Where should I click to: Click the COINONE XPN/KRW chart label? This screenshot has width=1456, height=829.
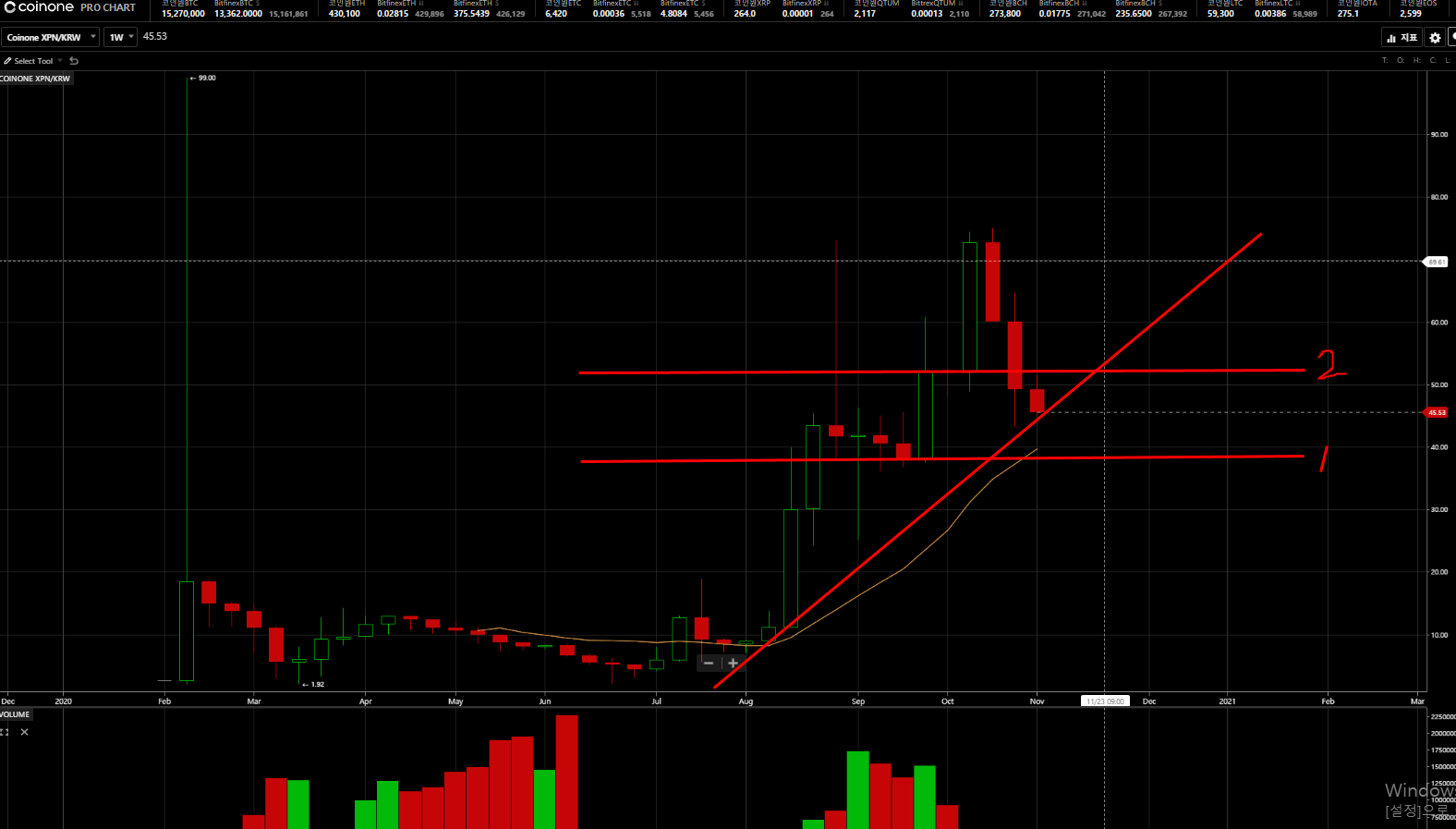pos(36,79)
